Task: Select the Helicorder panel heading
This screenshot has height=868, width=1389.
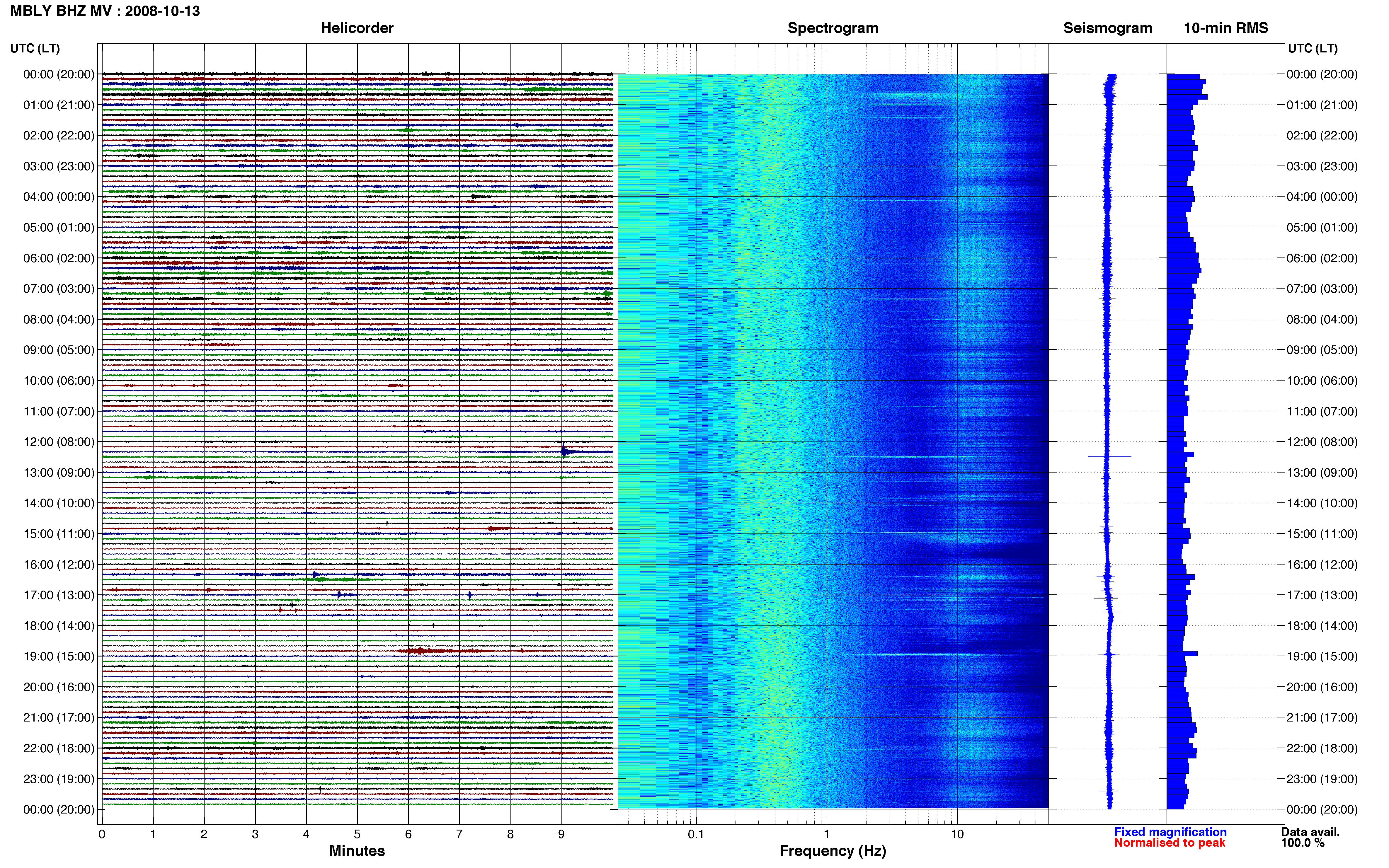Action: [357, 28]
